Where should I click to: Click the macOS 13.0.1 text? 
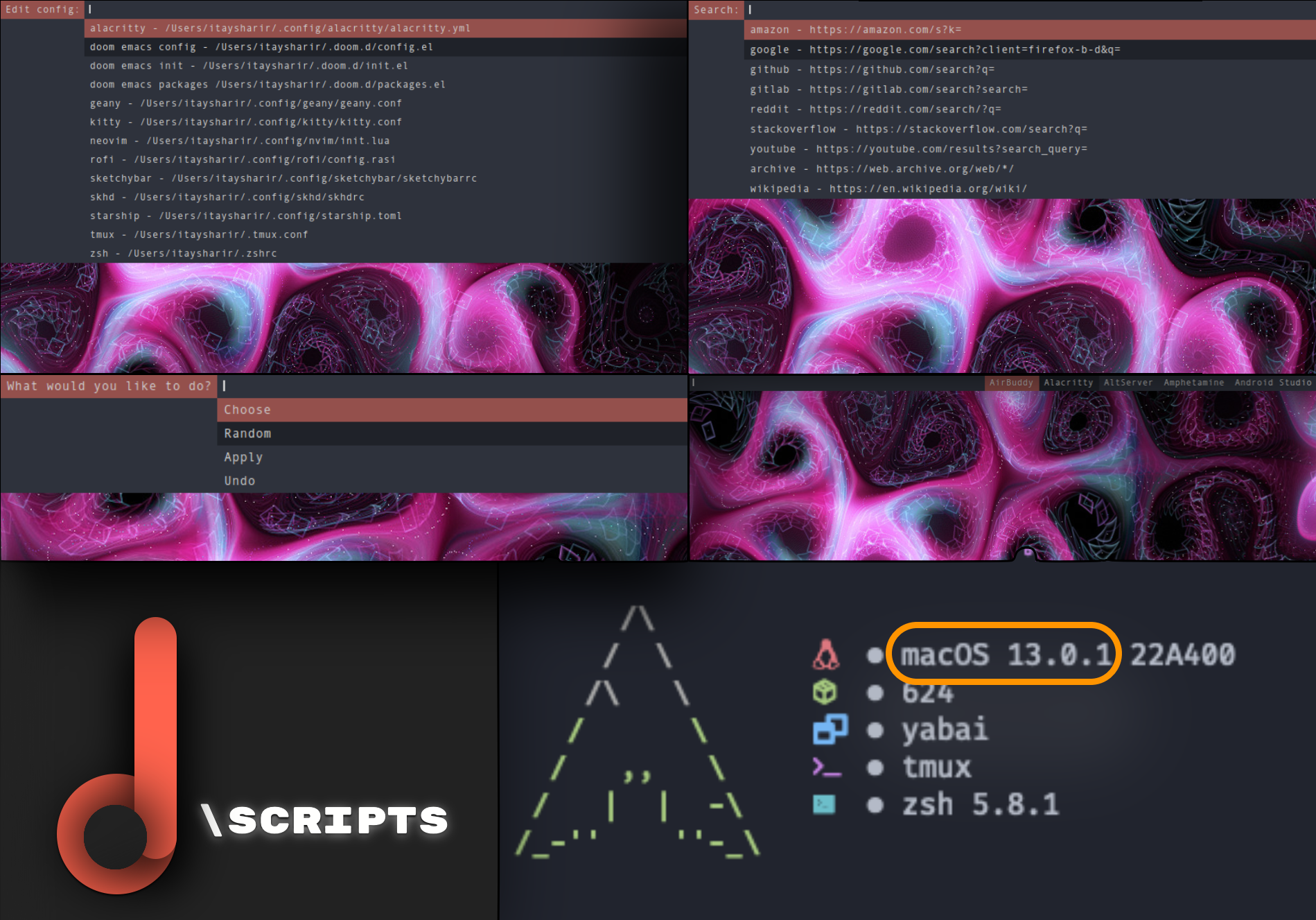(1006, 654)
